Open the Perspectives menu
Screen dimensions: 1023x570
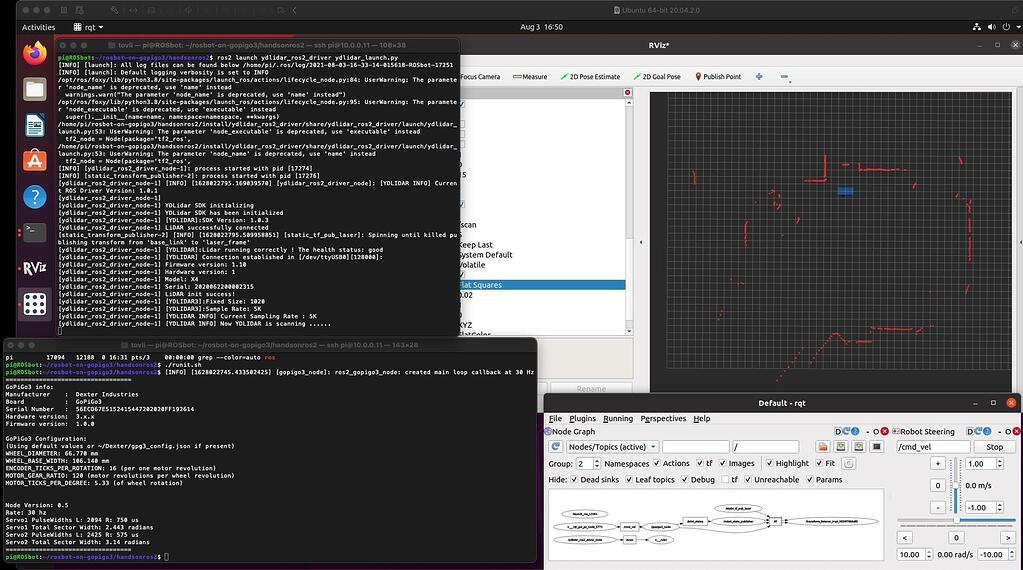click(x=663, y=418)
